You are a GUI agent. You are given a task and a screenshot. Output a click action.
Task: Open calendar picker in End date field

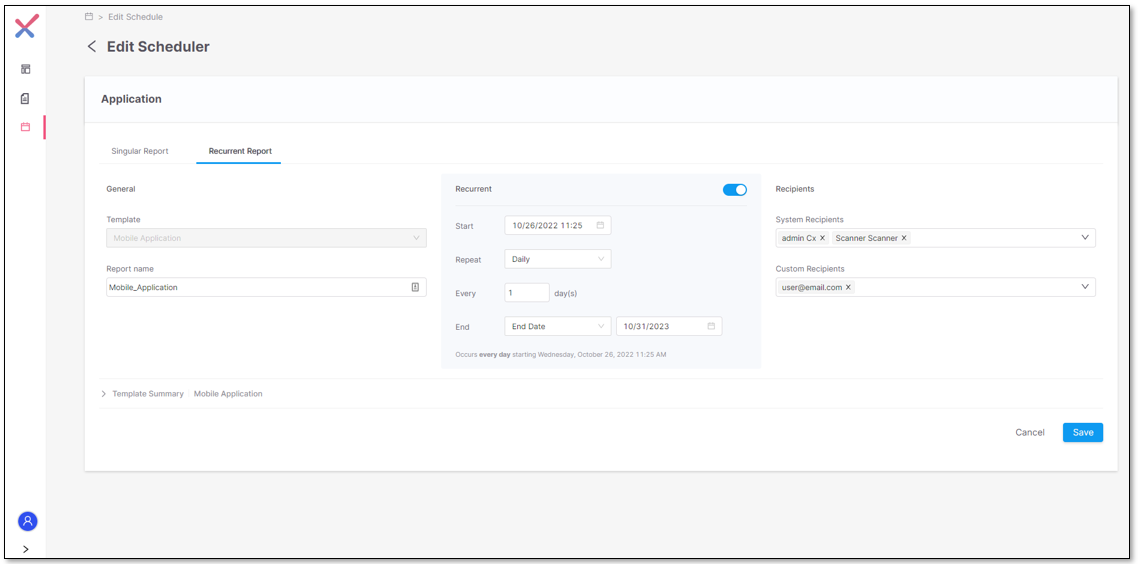pyautogui.click(x=711, y=326)
